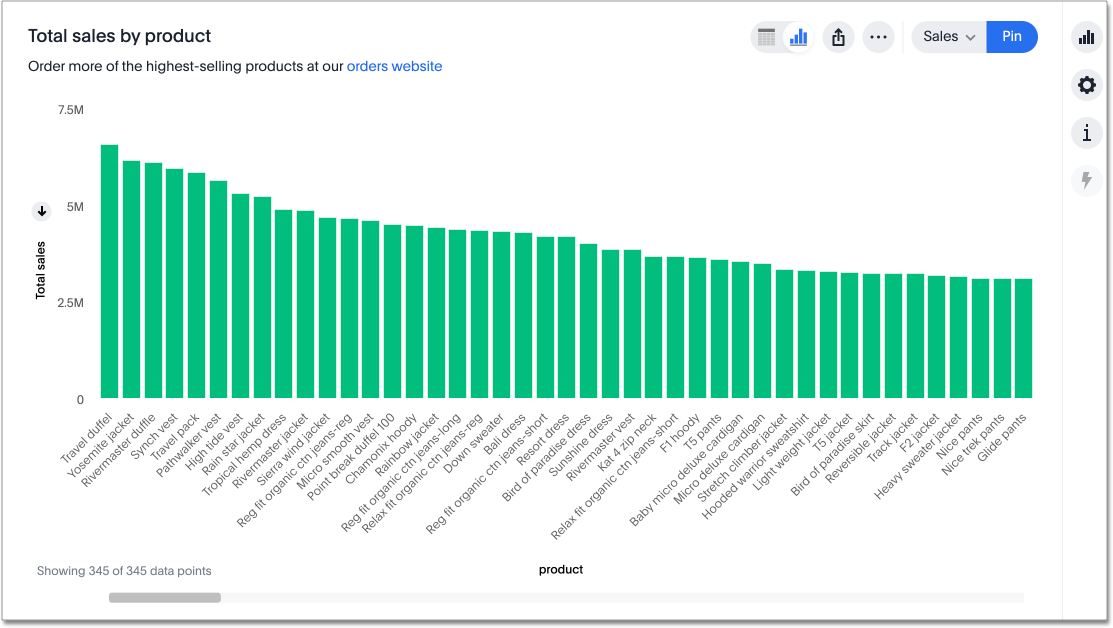The image size is (1113, 628).
Task: Click the share icon
Action: pyautogui.click(x=839, y=38)
